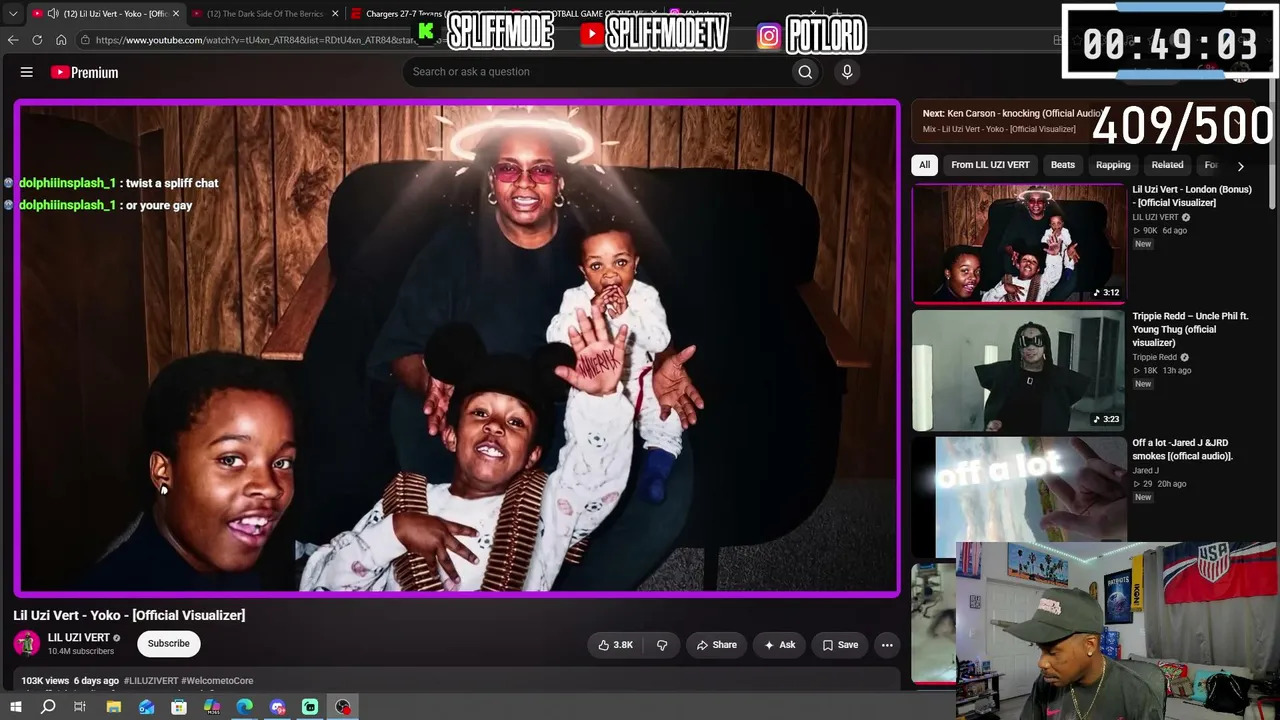
Task: Switch to The Dark Side Of The Berrics tab
Action: click(x=265, y=14)
